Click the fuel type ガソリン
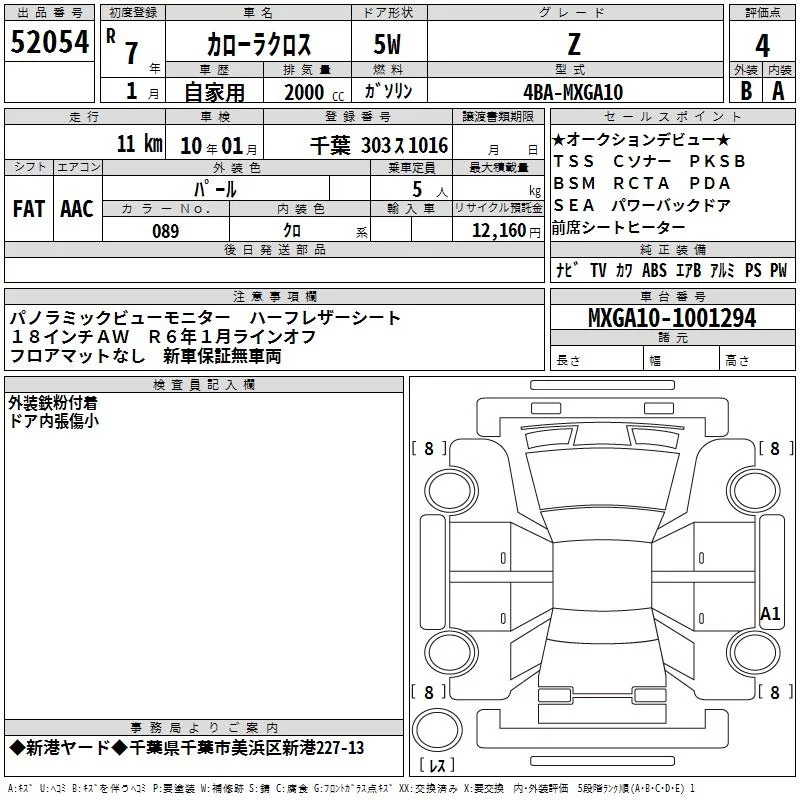The height and width of the screenshot is (800, 800). (x=388, y=91)
